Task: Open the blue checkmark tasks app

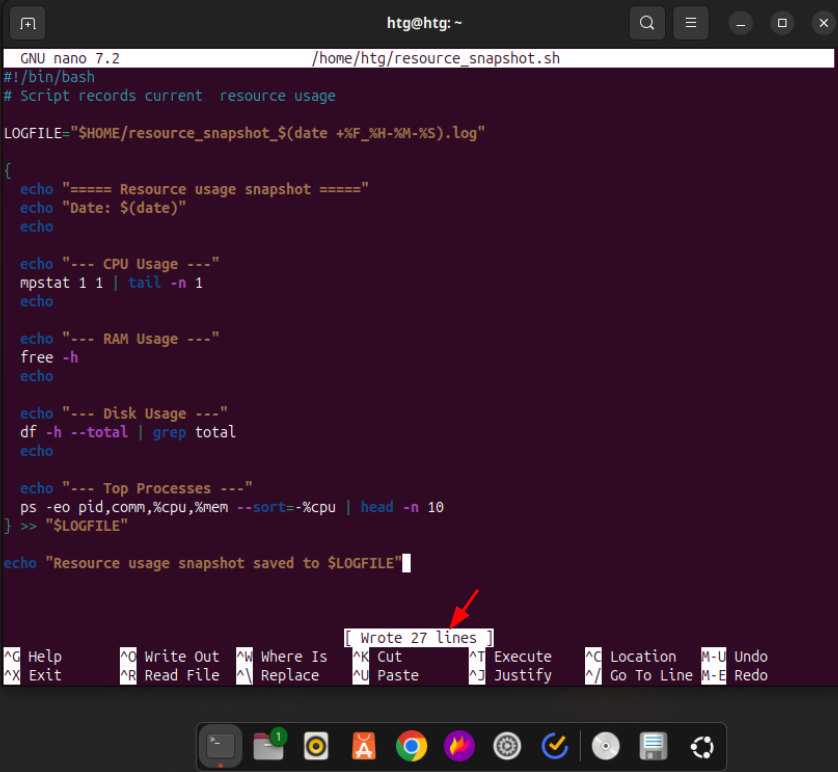Action: pyautogui.click(x=555, y=746)
